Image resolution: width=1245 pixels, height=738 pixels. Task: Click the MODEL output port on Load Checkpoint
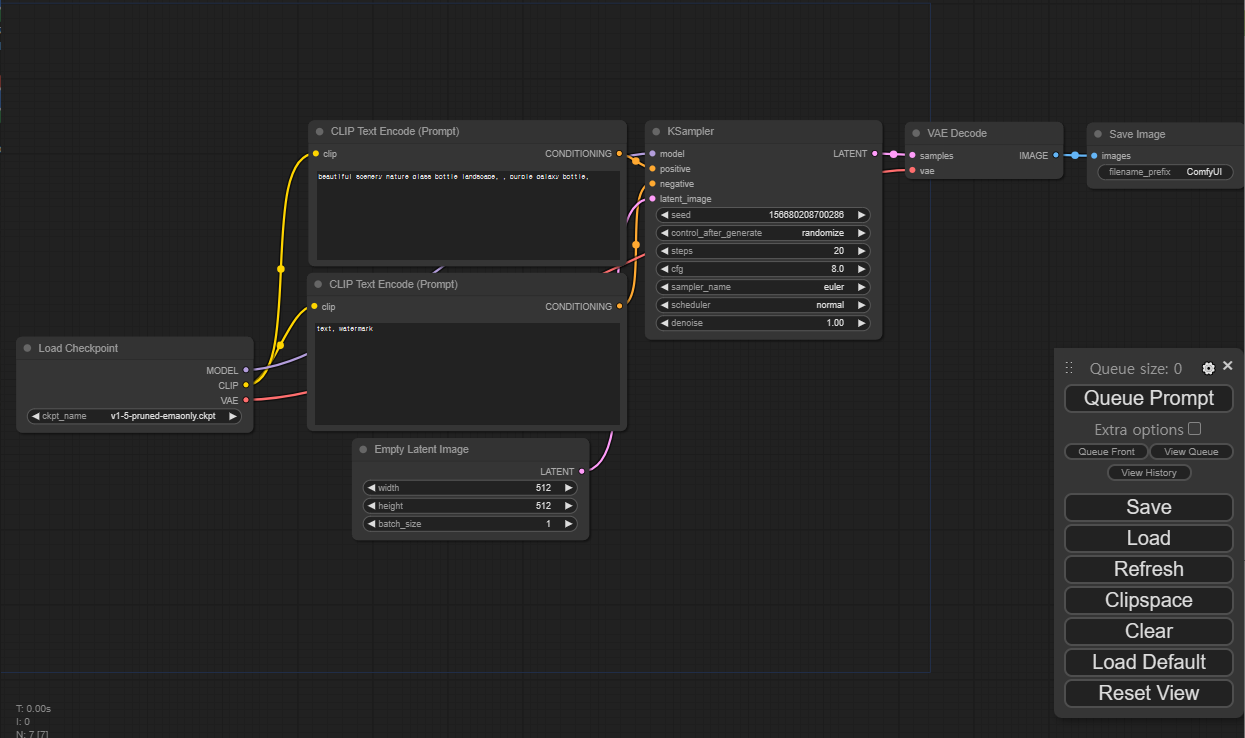(x=246, y=371)
